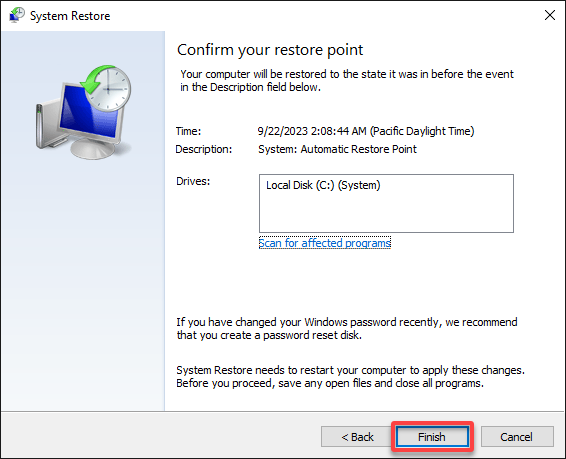This screenshot has height=459, width=566.
Task: Click the green arrow on the clock graphic
Action: (95, 79)
